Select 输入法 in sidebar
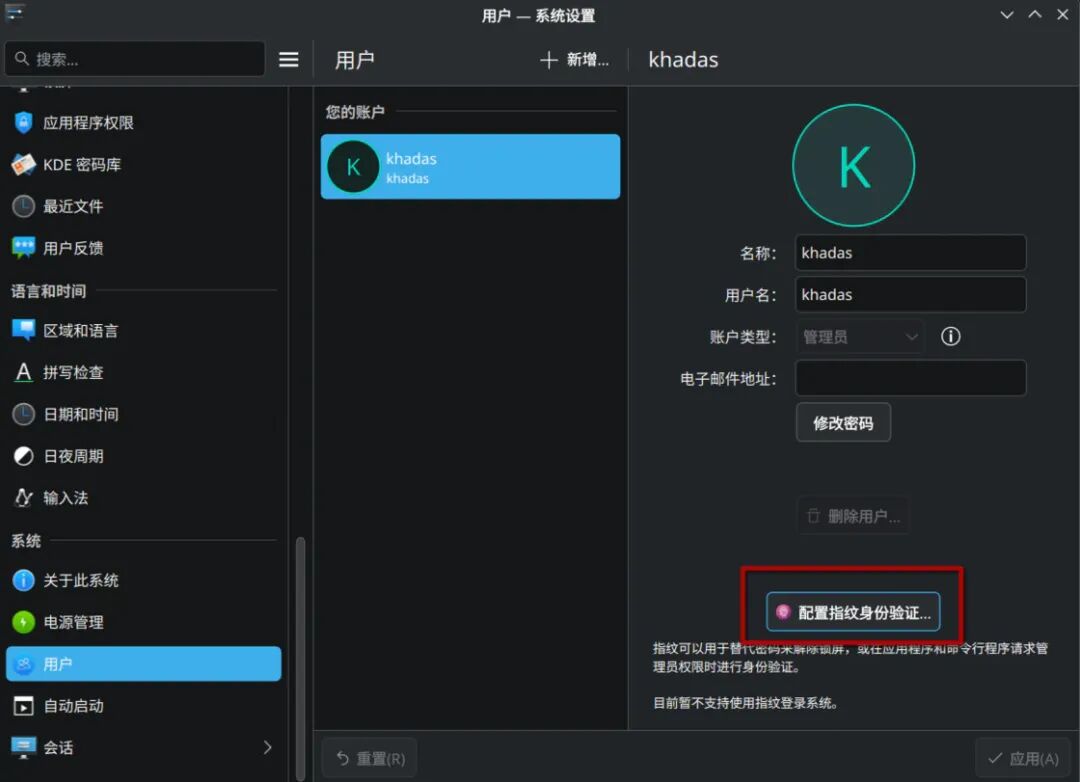Viewport: 1080px width, 782px height. 143,497
